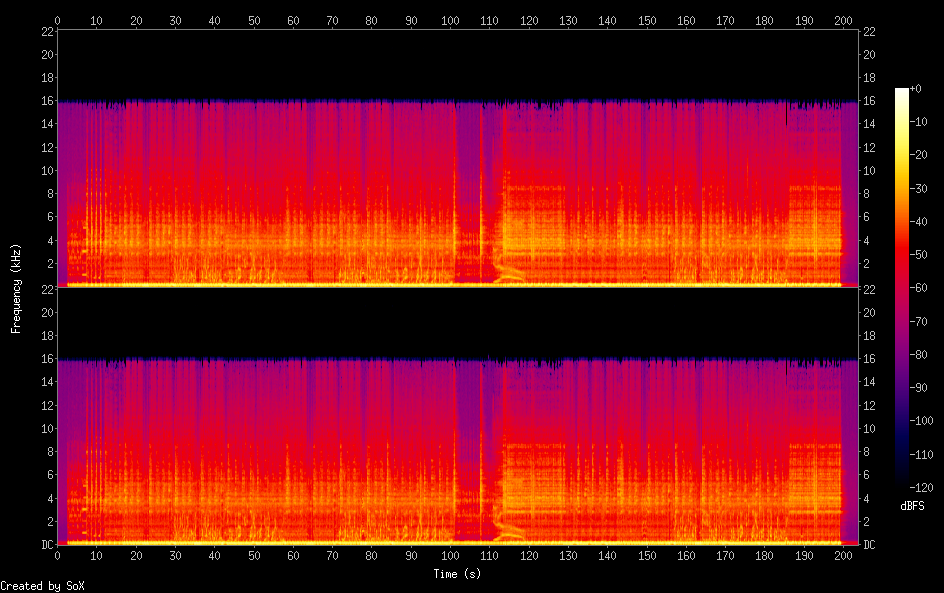Screen dimensions: 944x593
Task: Click the 'Frequency (kHz)' vertical axis label
Action: [x=16, y=287]
